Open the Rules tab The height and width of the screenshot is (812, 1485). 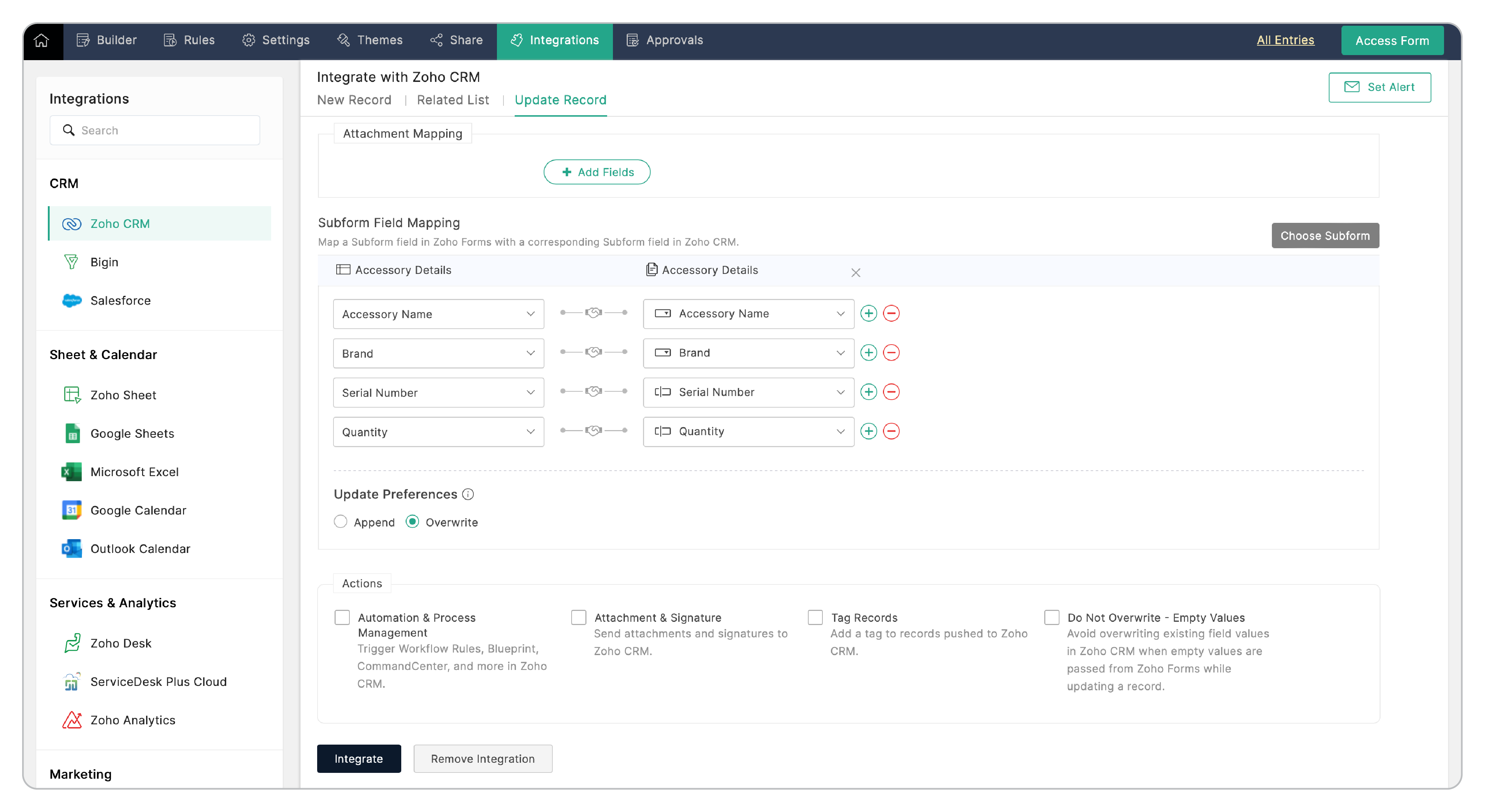click(x=189, y=40)
